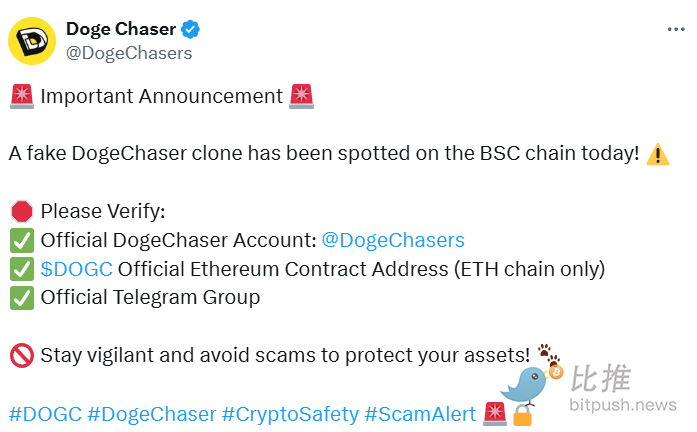Open the #DogeChaser hashtag
The height and width of the screenshot is (432, 697).
pyautogui.click(x=152, y=413)
